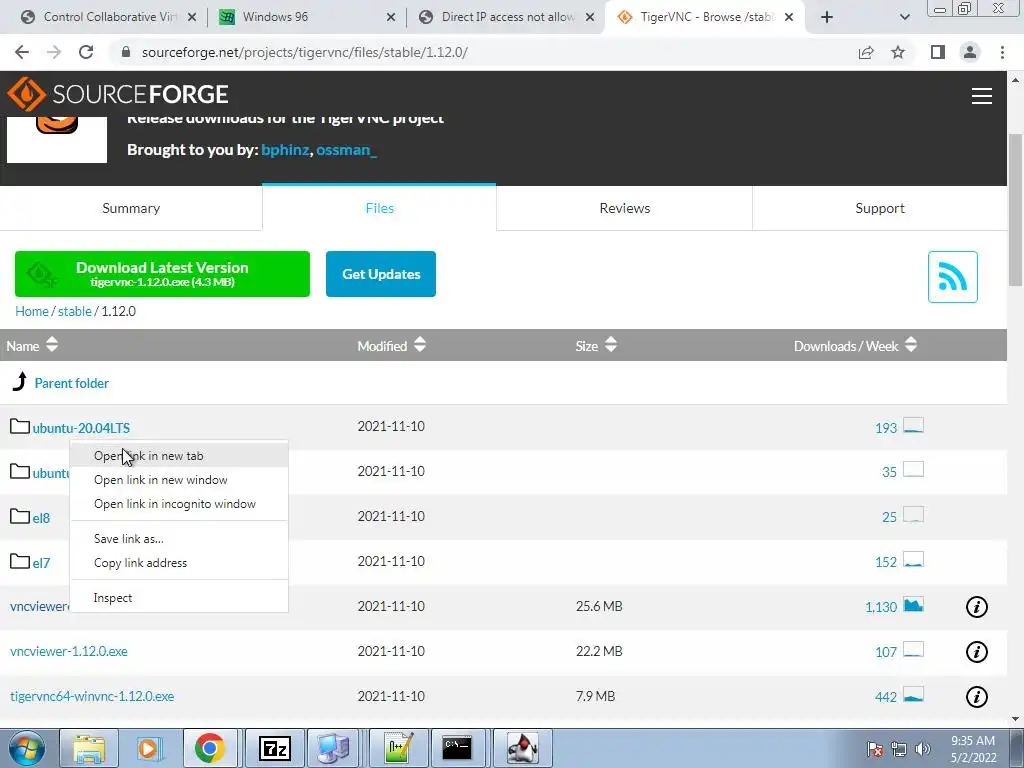Click Download Latest Version button
This screenshot has width=1024, height=768.
[162, 274]
